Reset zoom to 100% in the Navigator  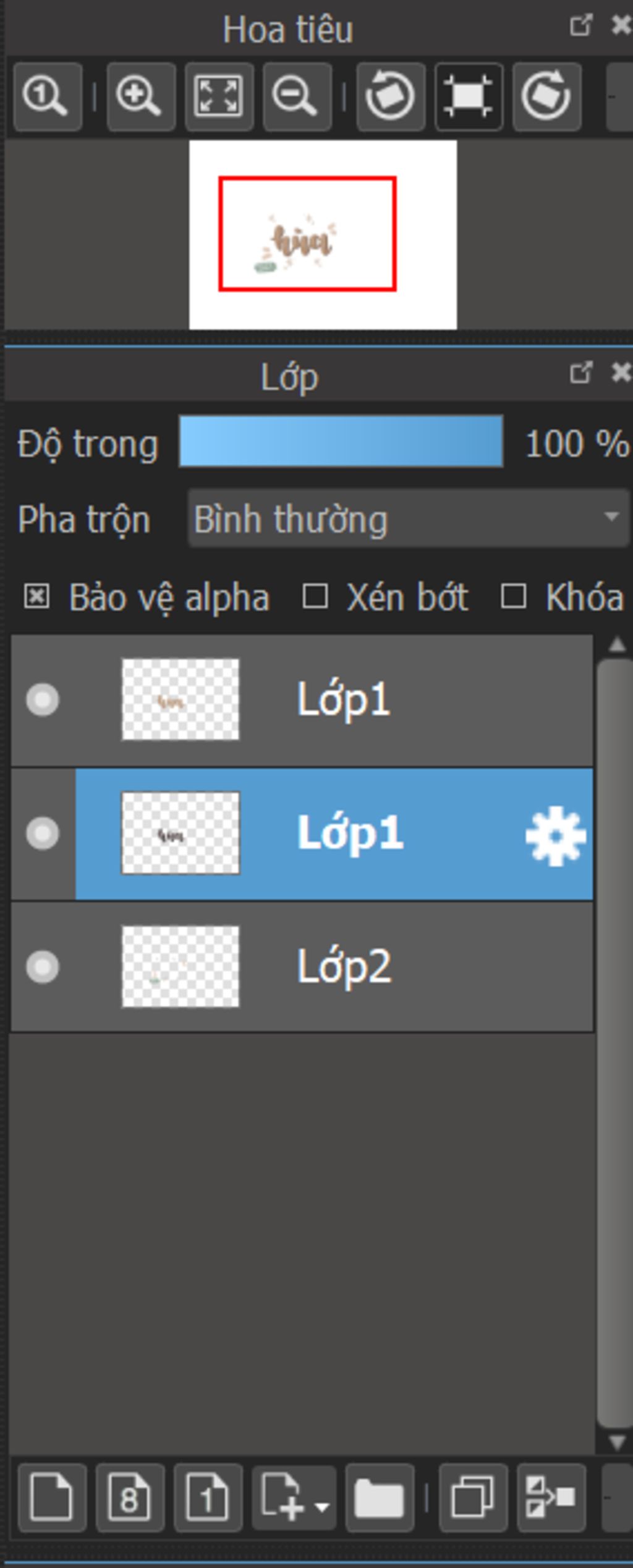coord(47,97)
